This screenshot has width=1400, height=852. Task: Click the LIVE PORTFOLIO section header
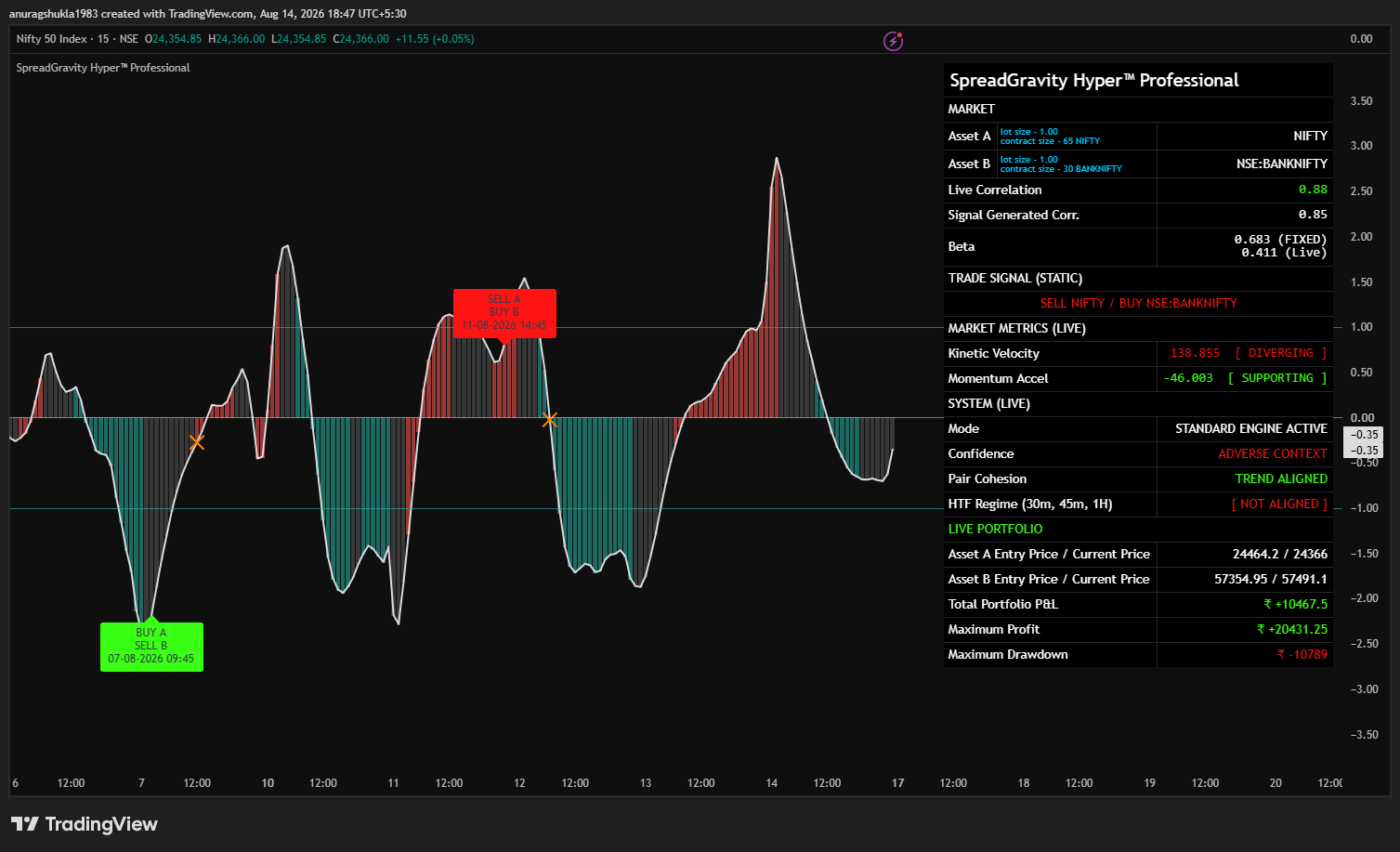tap(995, 529)
